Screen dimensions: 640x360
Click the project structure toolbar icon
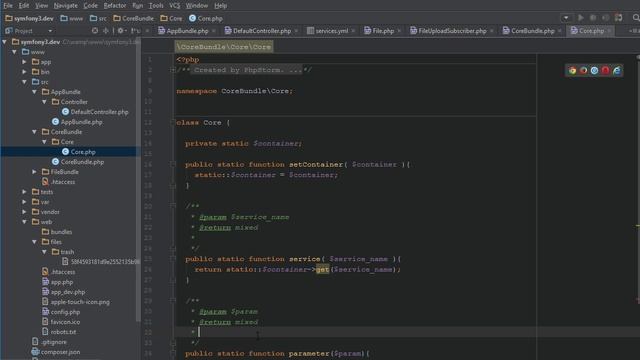click(619, 18)
